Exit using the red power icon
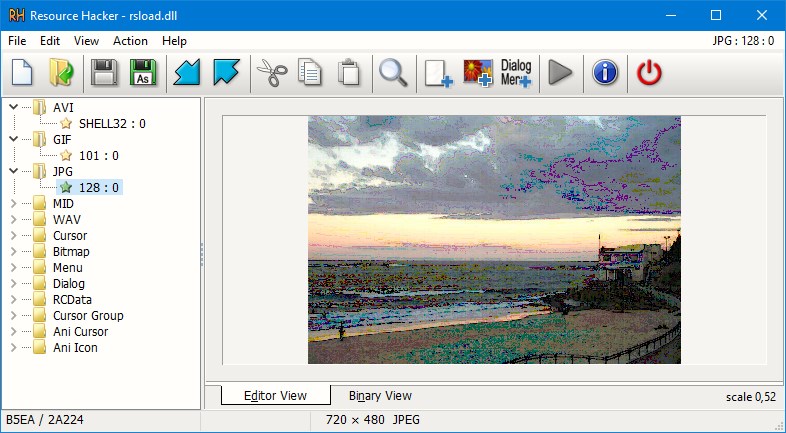Image resolution: width=786 pixels, height=433 pixels. point(649,73)
